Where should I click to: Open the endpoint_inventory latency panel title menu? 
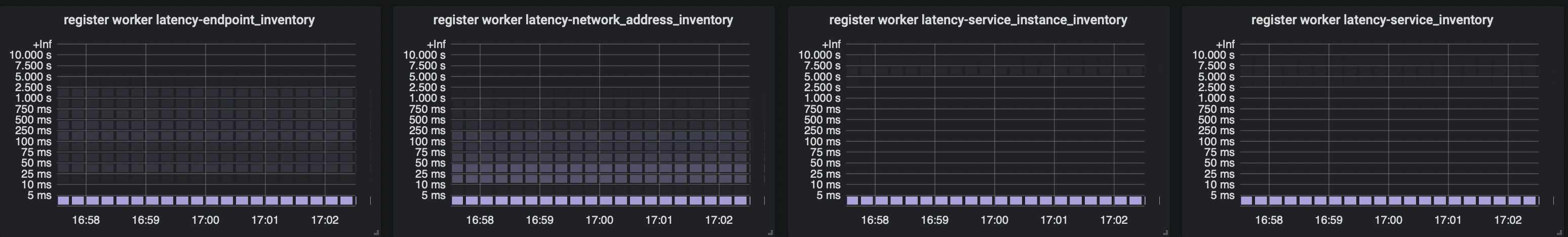[x=189, y=20]
